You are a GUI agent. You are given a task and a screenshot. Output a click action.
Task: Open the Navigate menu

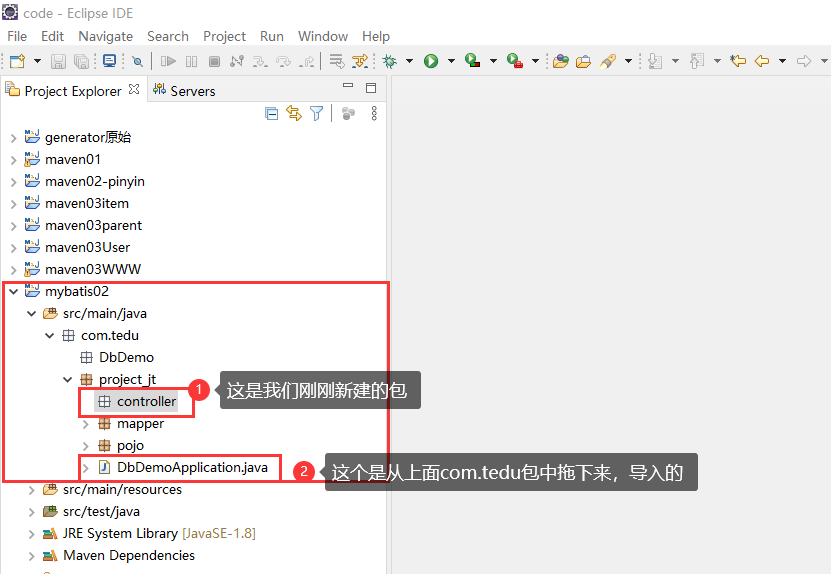105,36
